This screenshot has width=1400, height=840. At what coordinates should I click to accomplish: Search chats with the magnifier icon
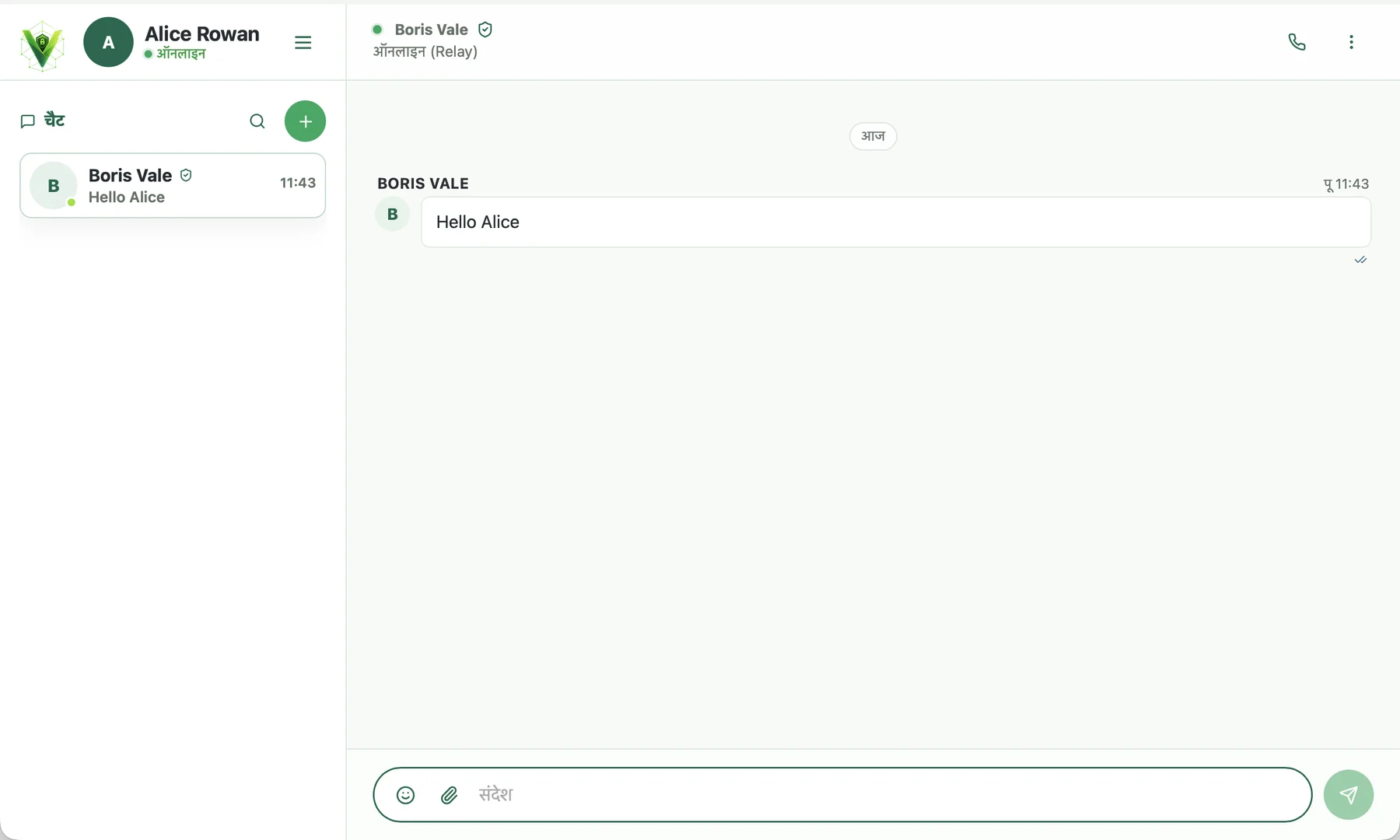tap(257, 121)
